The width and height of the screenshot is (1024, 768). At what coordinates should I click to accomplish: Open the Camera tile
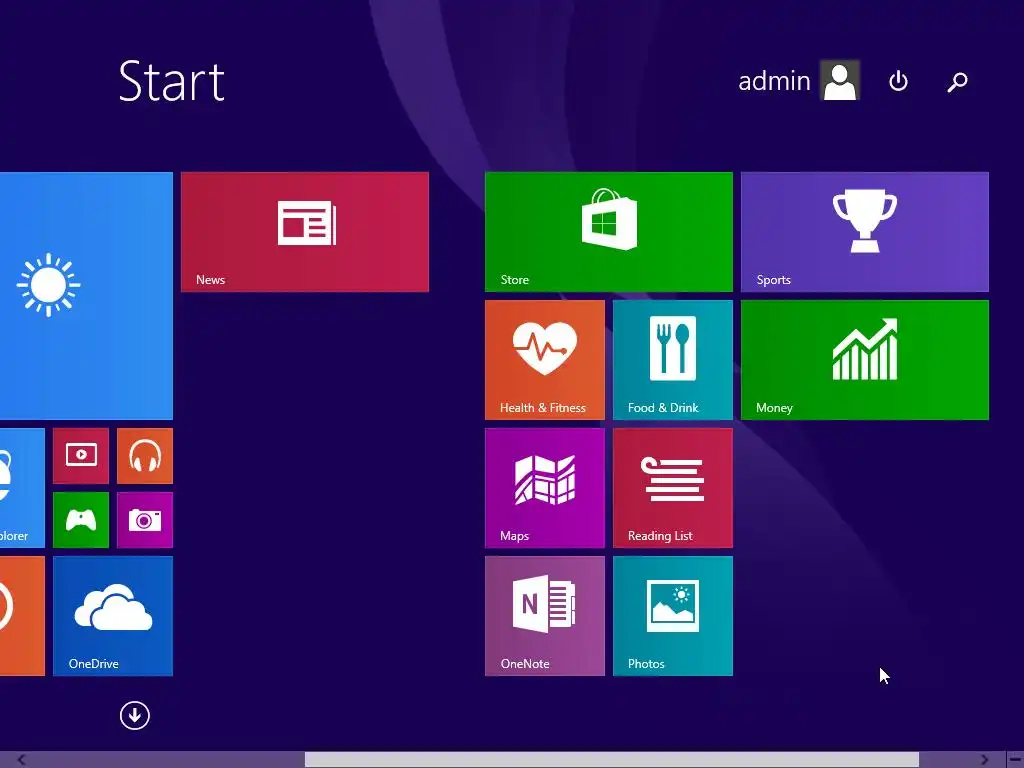[x=145, y=520]
